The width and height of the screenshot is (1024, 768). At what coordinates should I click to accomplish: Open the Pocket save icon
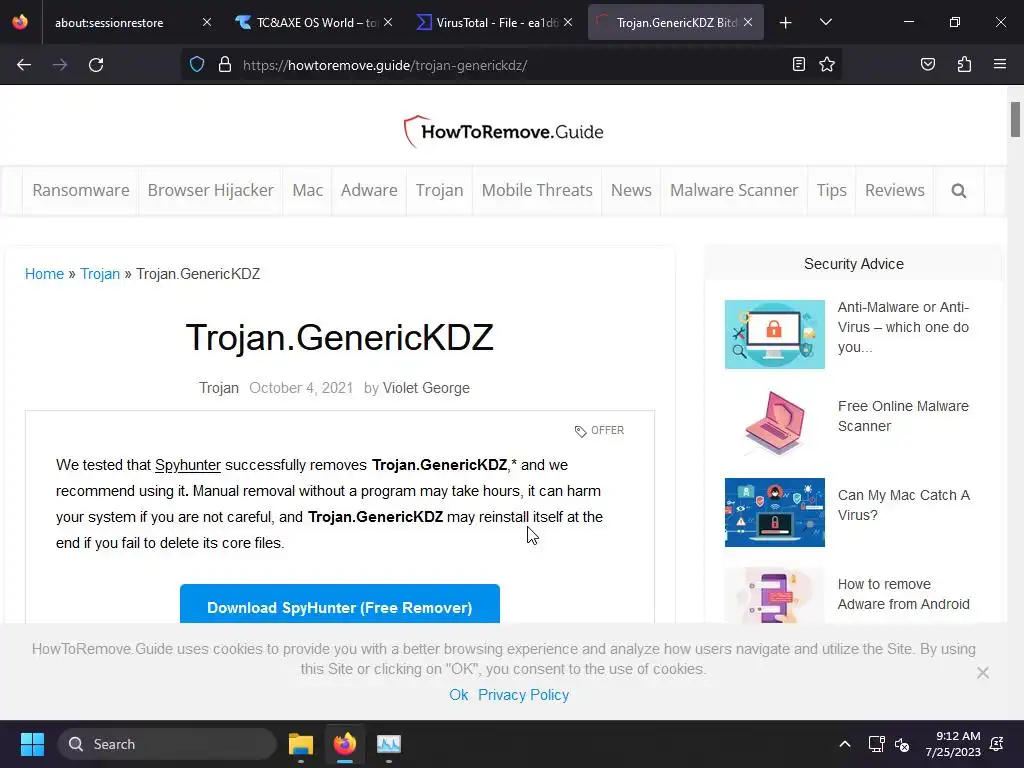tap(927, 64)
